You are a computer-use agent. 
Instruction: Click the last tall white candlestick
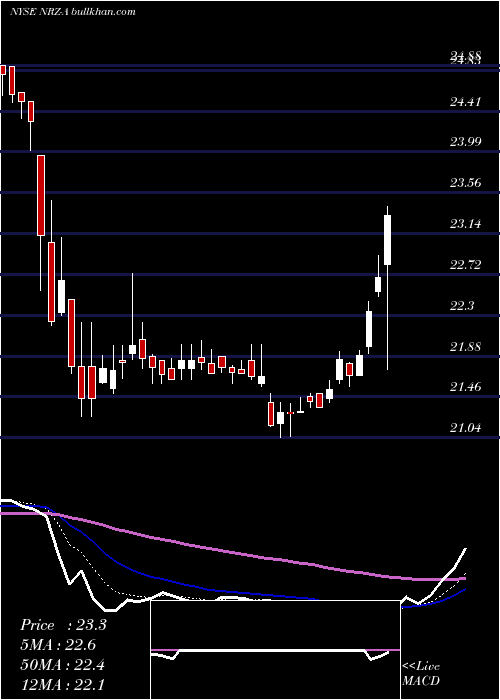tap(388, 240)
